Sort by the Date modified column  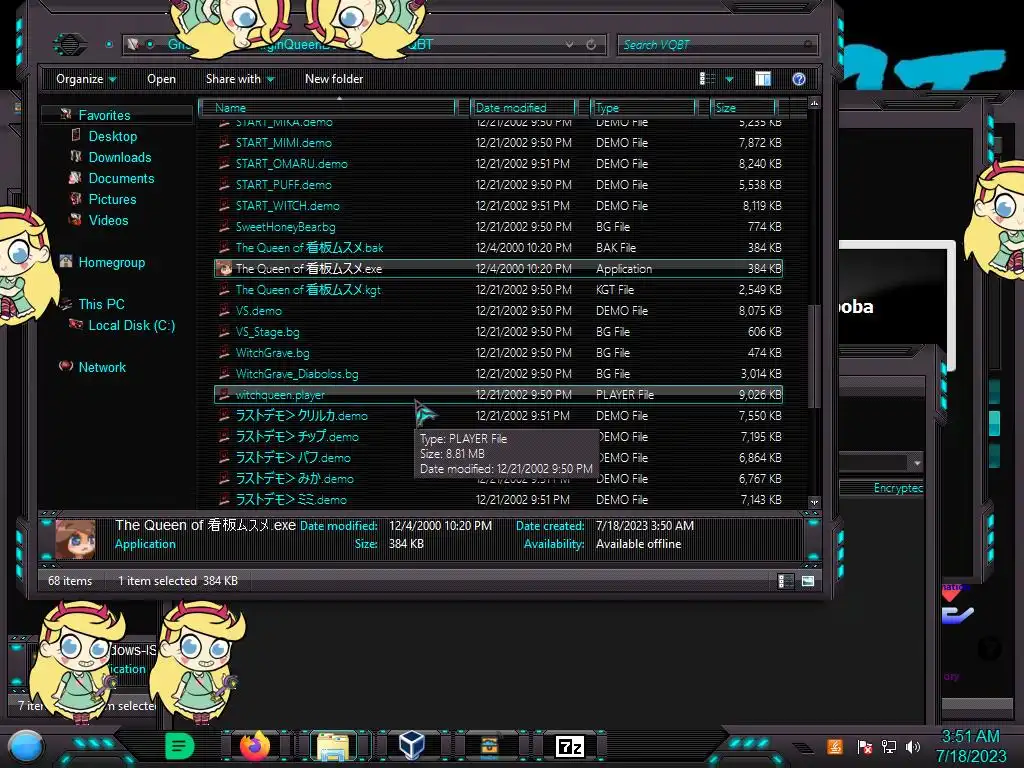coord(524,107)
